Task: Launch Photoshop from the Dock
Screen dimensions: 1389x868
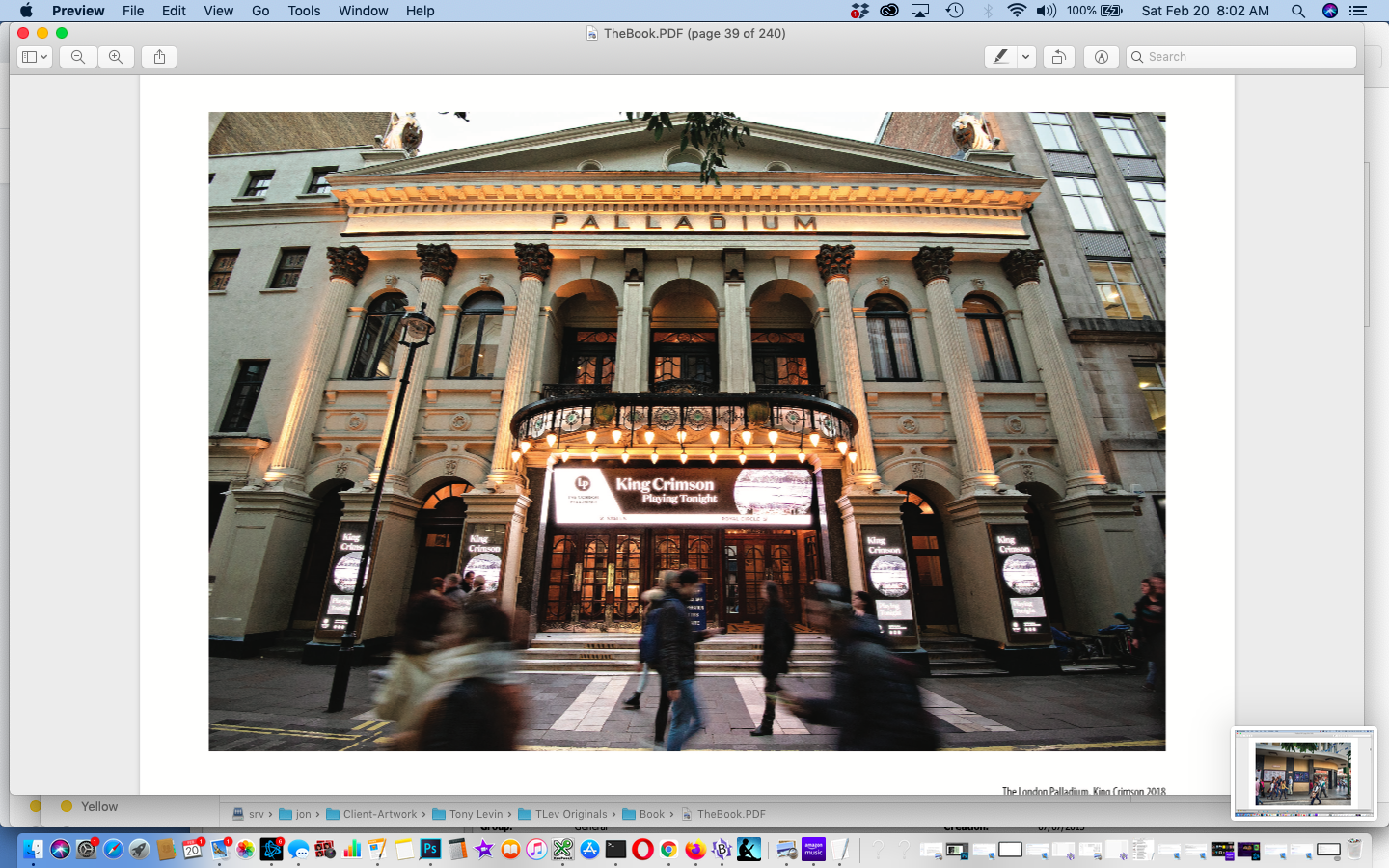Action: pyautogui.click(x=430, y=849)
